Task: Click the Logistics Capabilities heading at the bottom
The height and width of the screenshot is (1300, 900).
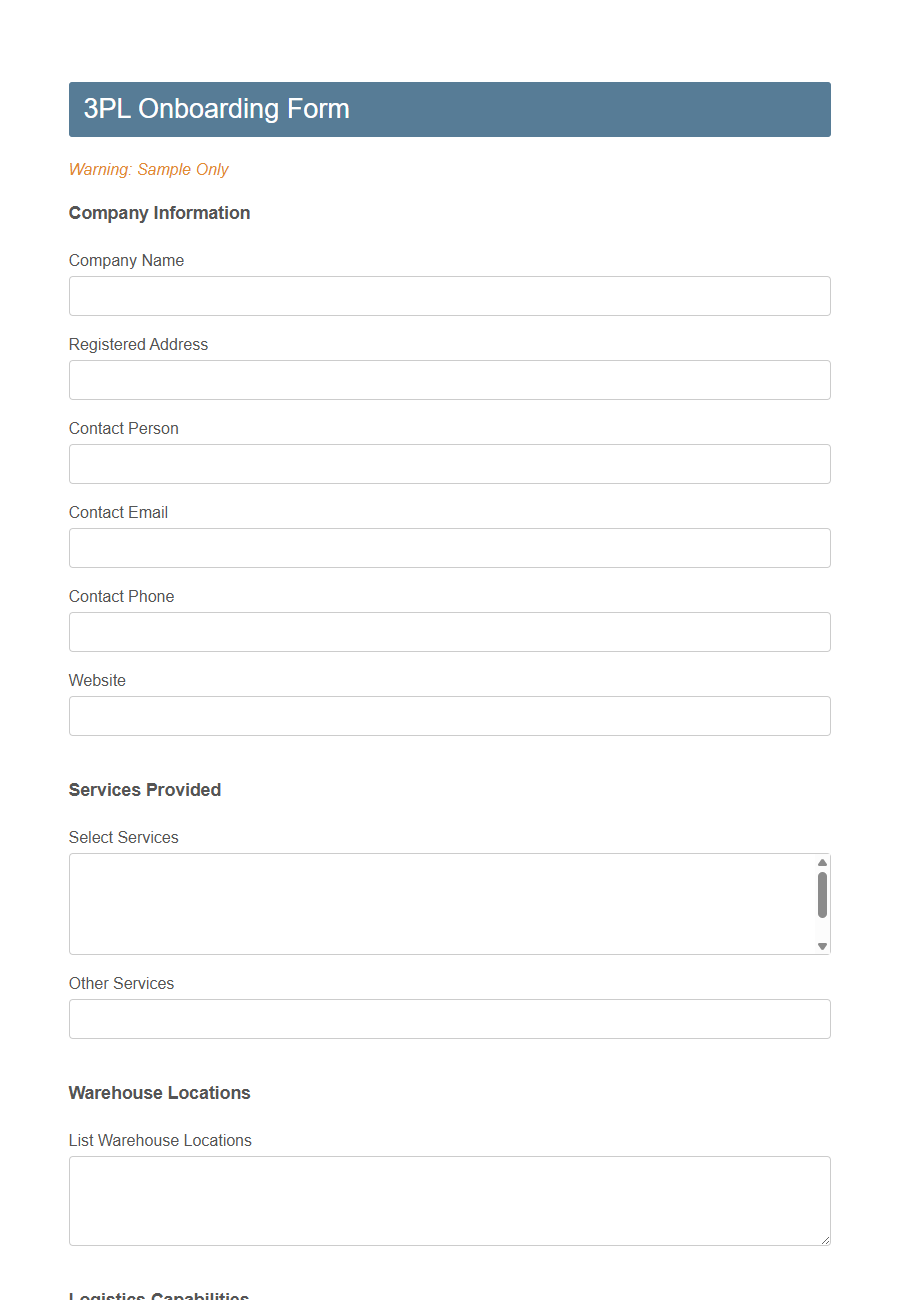Action: (158, 1296)
